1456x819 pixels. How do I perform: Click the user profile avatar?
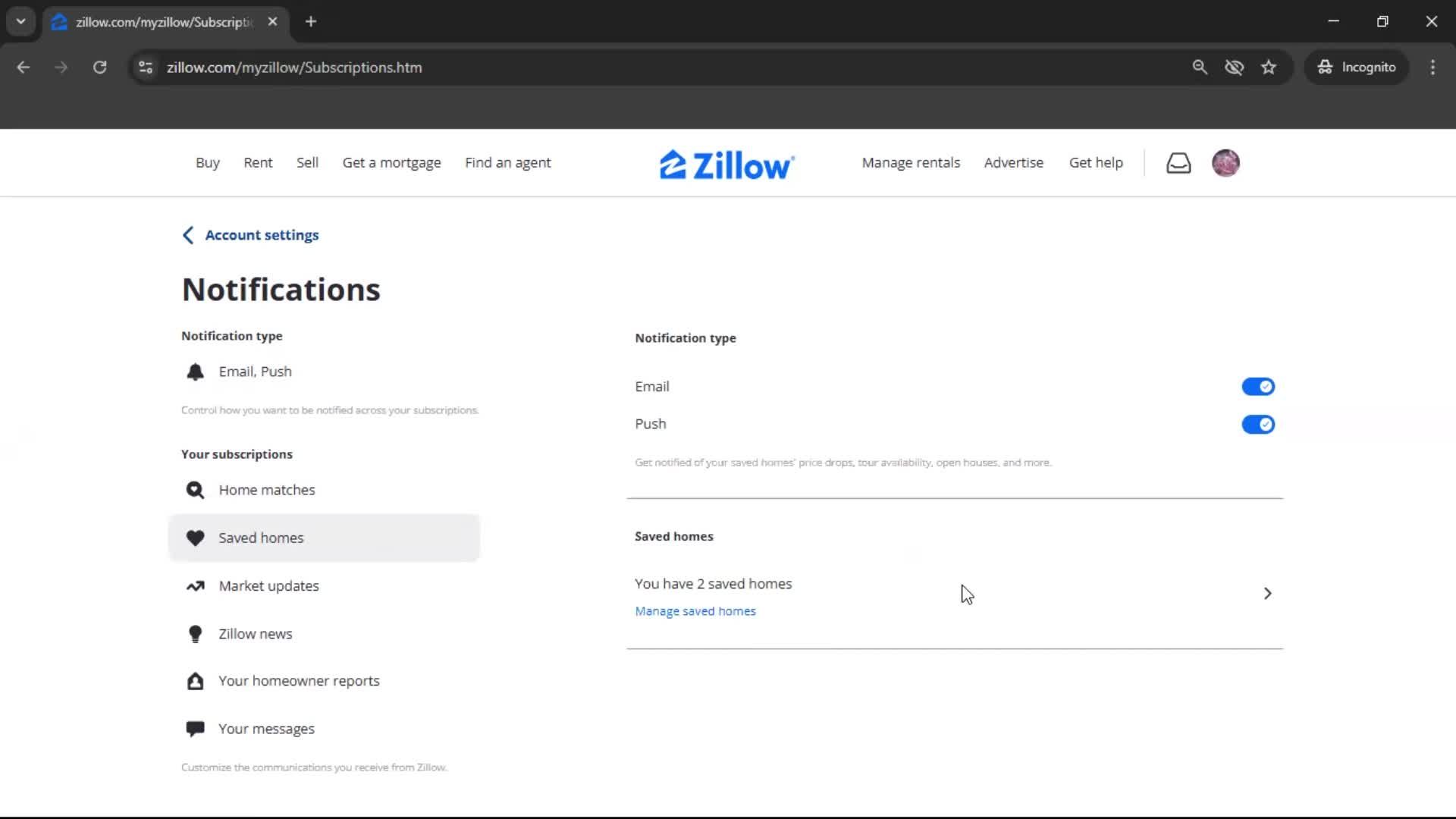1225,163
